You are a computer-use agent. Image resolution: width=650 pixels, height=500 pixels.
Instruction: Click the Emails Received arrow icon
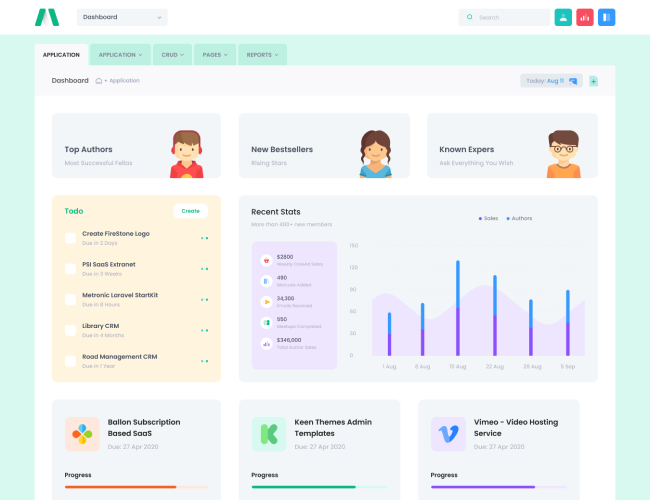point(266,301)
